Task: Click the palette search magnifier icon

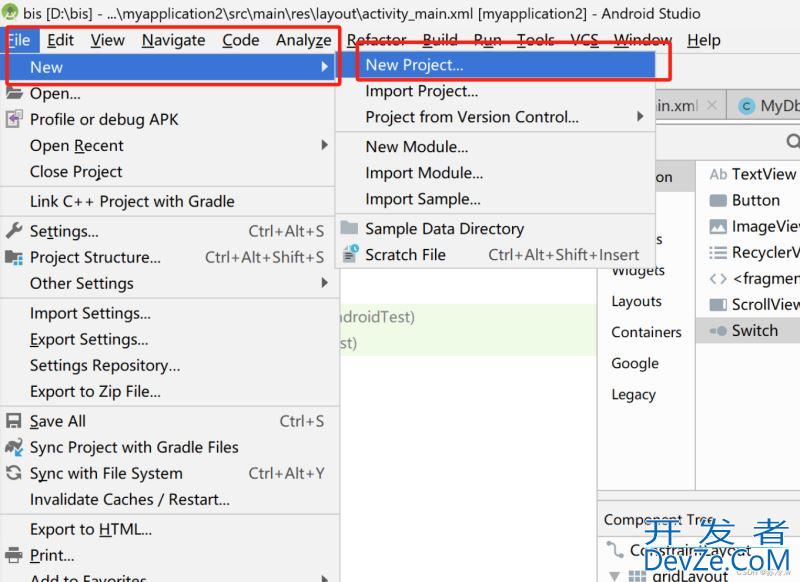Action: [x=793, y=141]
